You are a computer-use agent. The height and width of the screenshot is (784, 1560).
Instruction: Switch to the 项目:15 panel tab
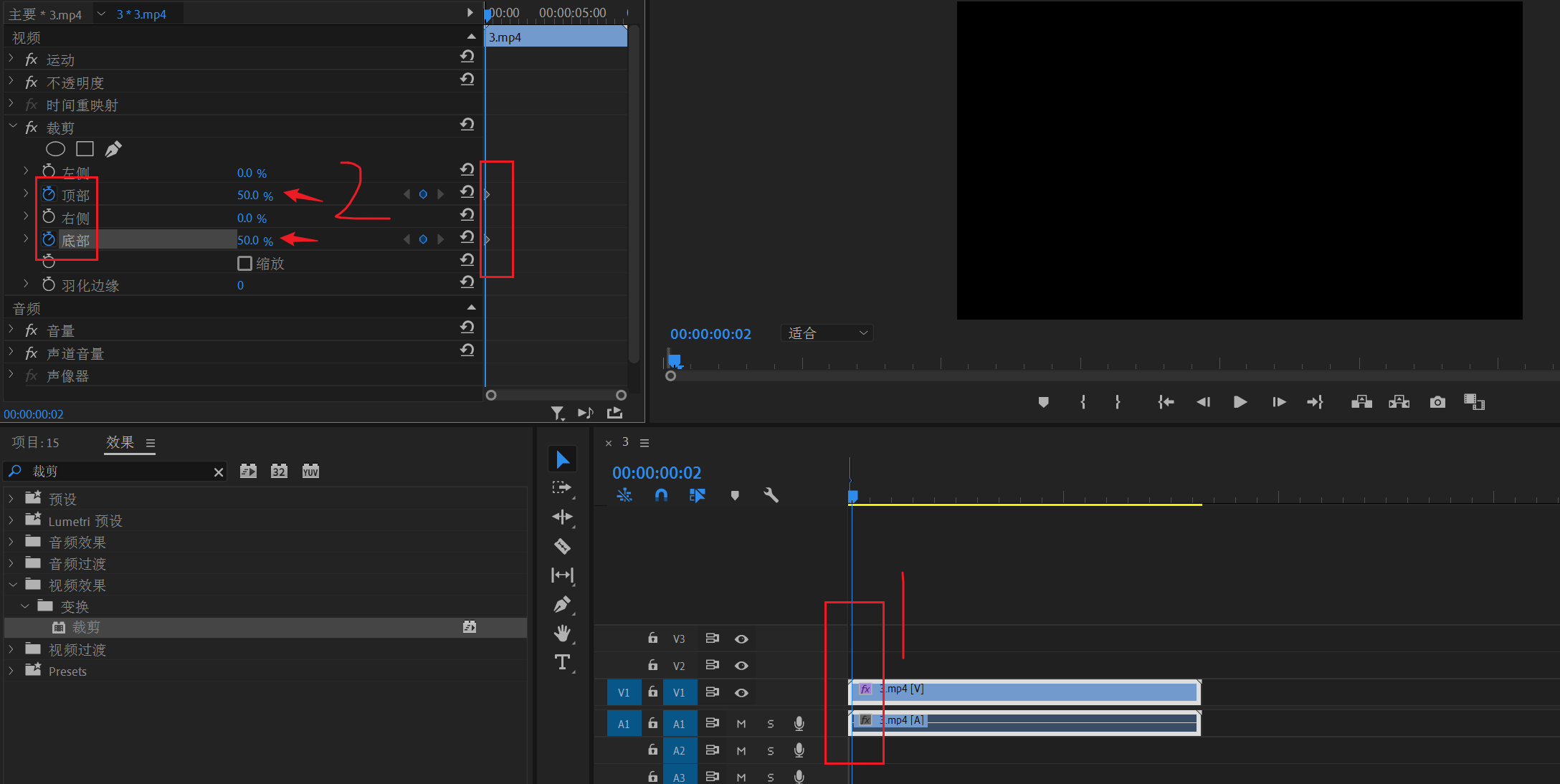point(35,442)
